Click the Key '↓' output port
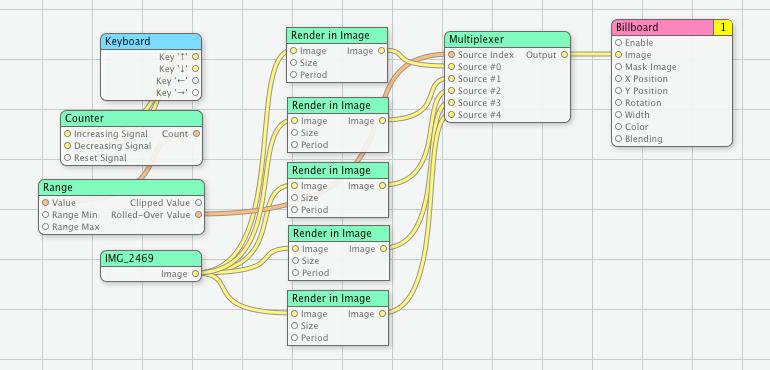The height and width of the screenshot is (370, 770). (x=195, y=68)
